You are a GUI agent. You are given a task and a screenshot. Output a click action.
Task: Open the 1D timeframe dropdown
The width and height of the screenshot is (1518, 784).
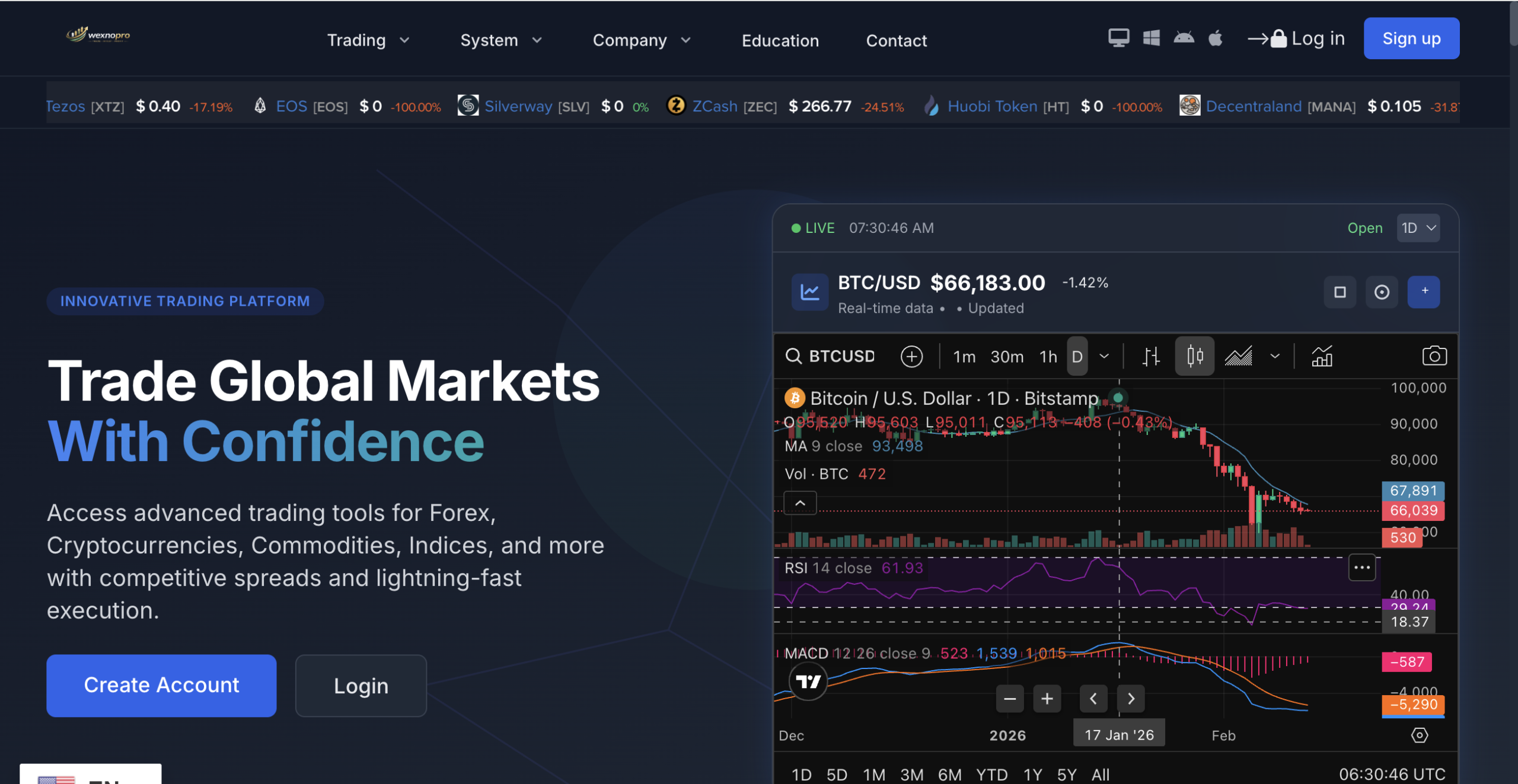1418,228
